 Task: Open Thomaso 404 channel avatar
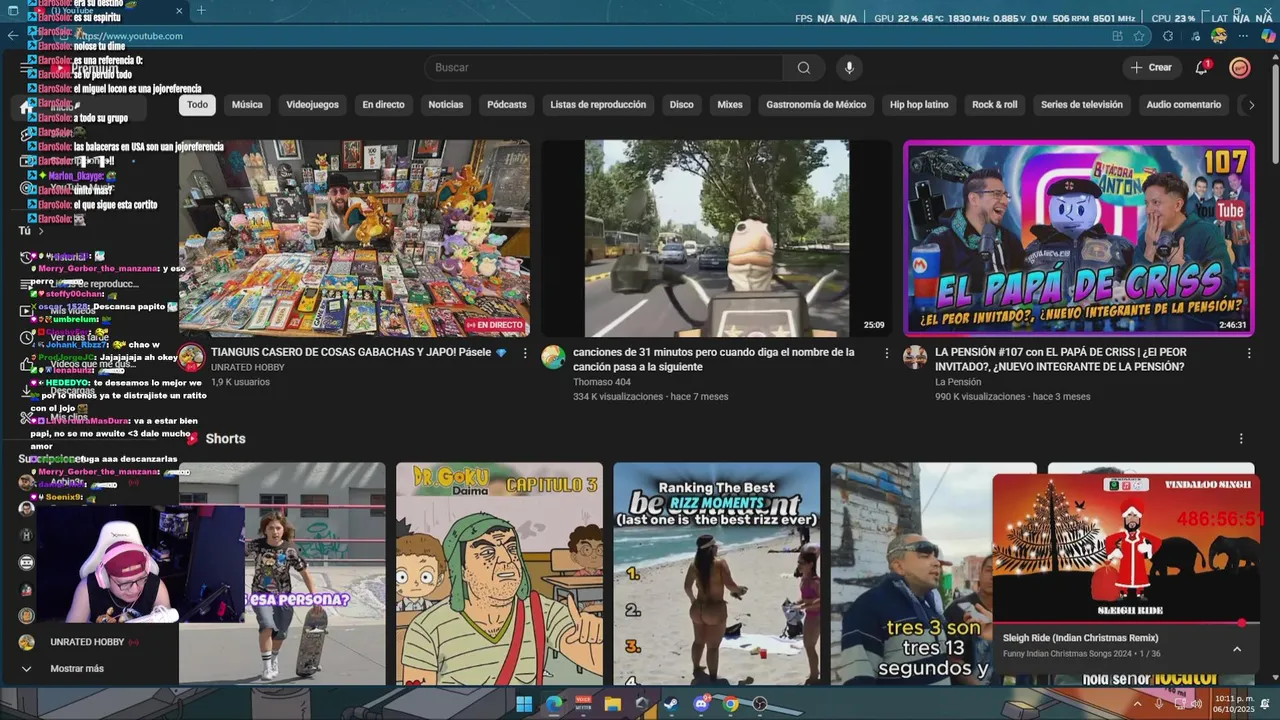point(554,357)
